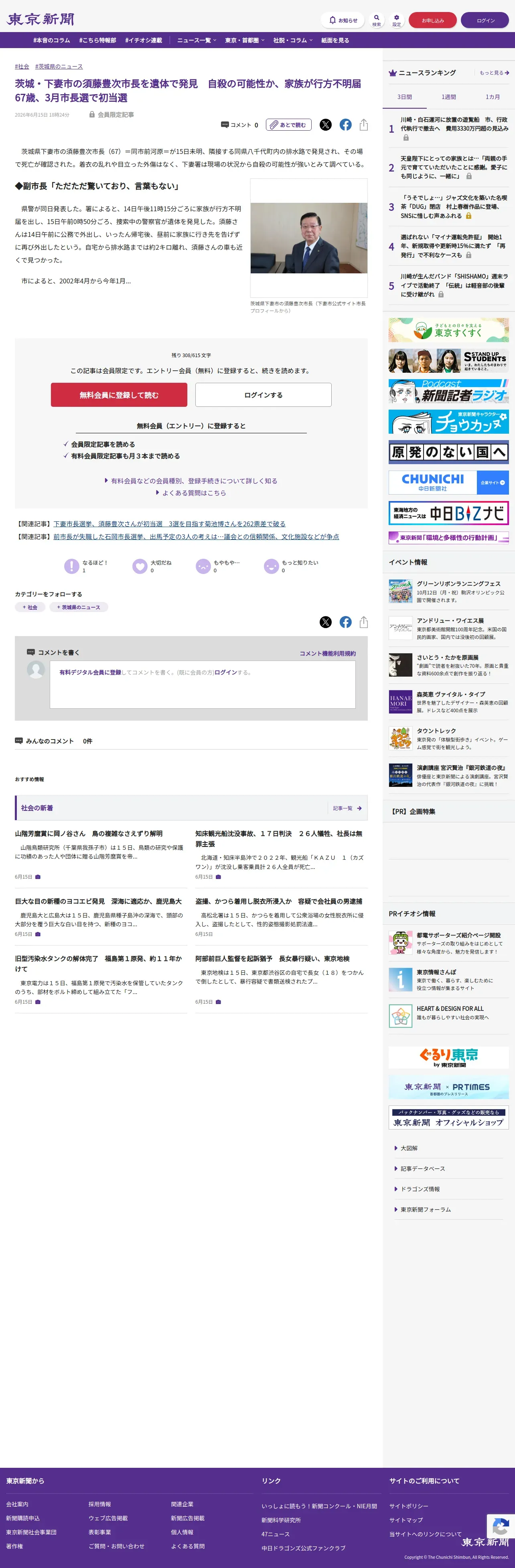Image resolution: width=515 pixels, height=1568 pixels.
Task: Open よくある質問はこちら link
Action: (x=191, y=493)
